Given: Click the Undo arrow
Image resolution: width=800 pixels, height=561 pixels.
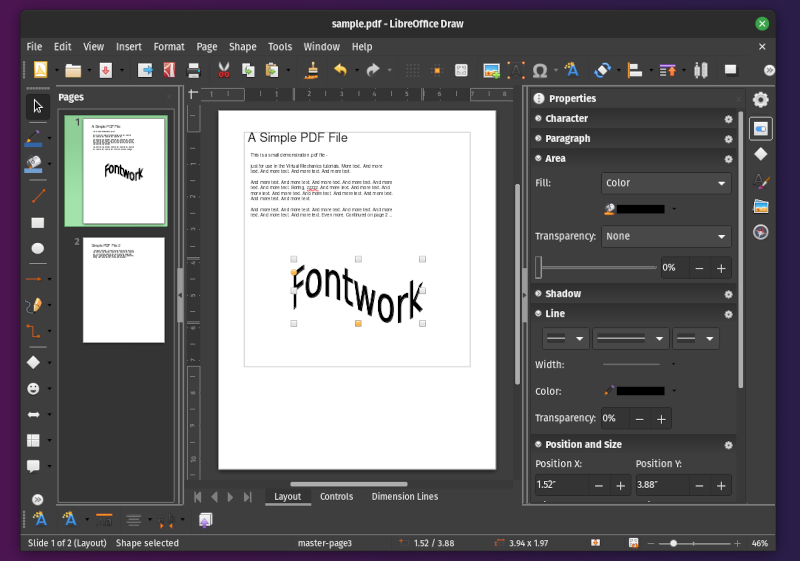Looking at the screenshot, I should pos(340,70).
